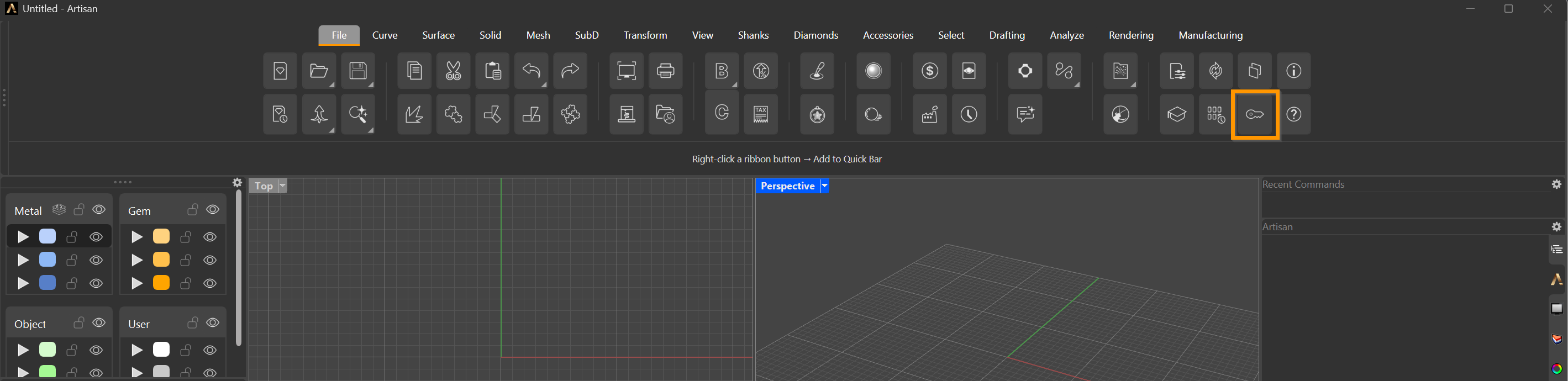
Task: Open the Top viewport dropdown arrow
Action: [282, 186]
